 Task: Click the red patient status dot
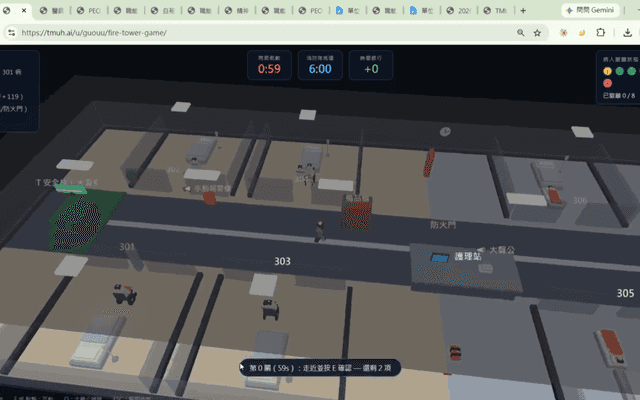point(607,83)
